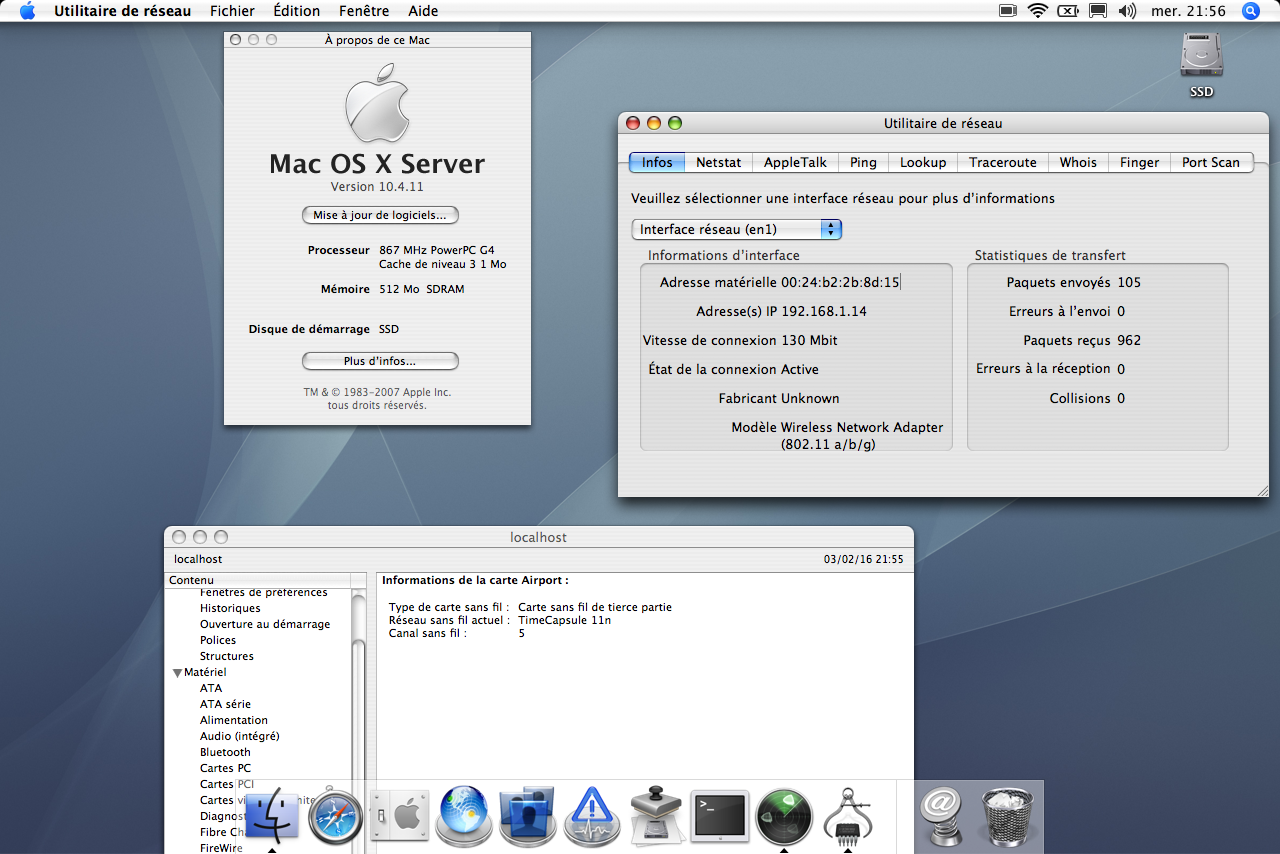Click the volume icon in menu bar

pyautogui.click(x=1127, y=11)
